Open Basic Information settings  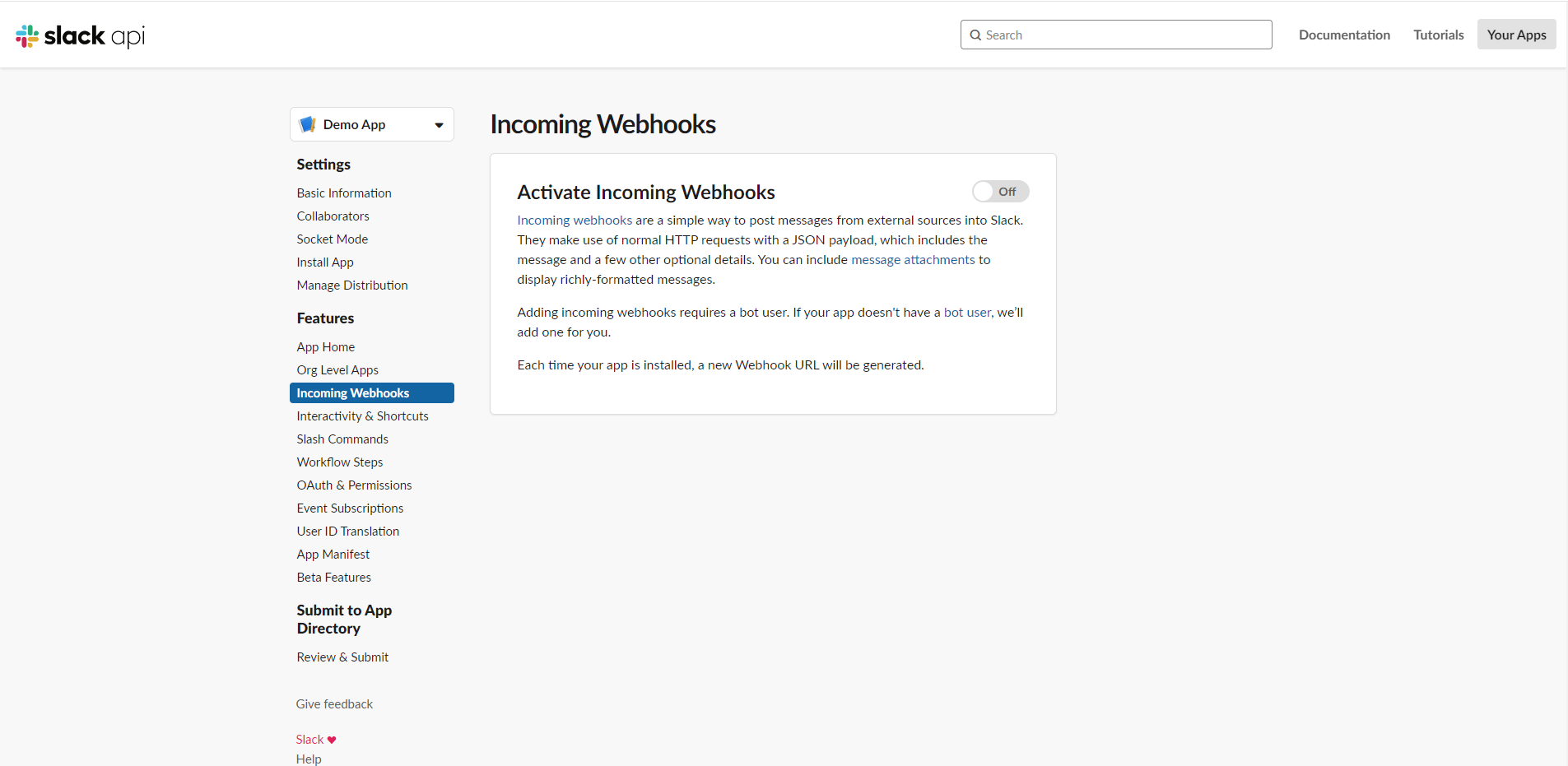[344, 193]
